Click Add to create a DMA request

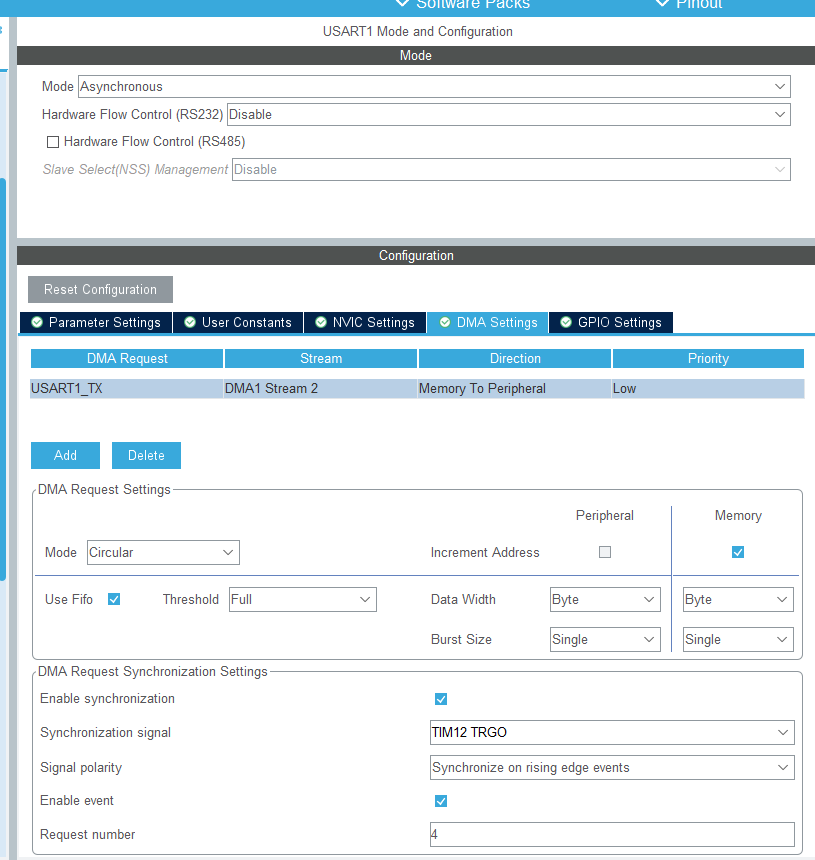coord(65,455)
